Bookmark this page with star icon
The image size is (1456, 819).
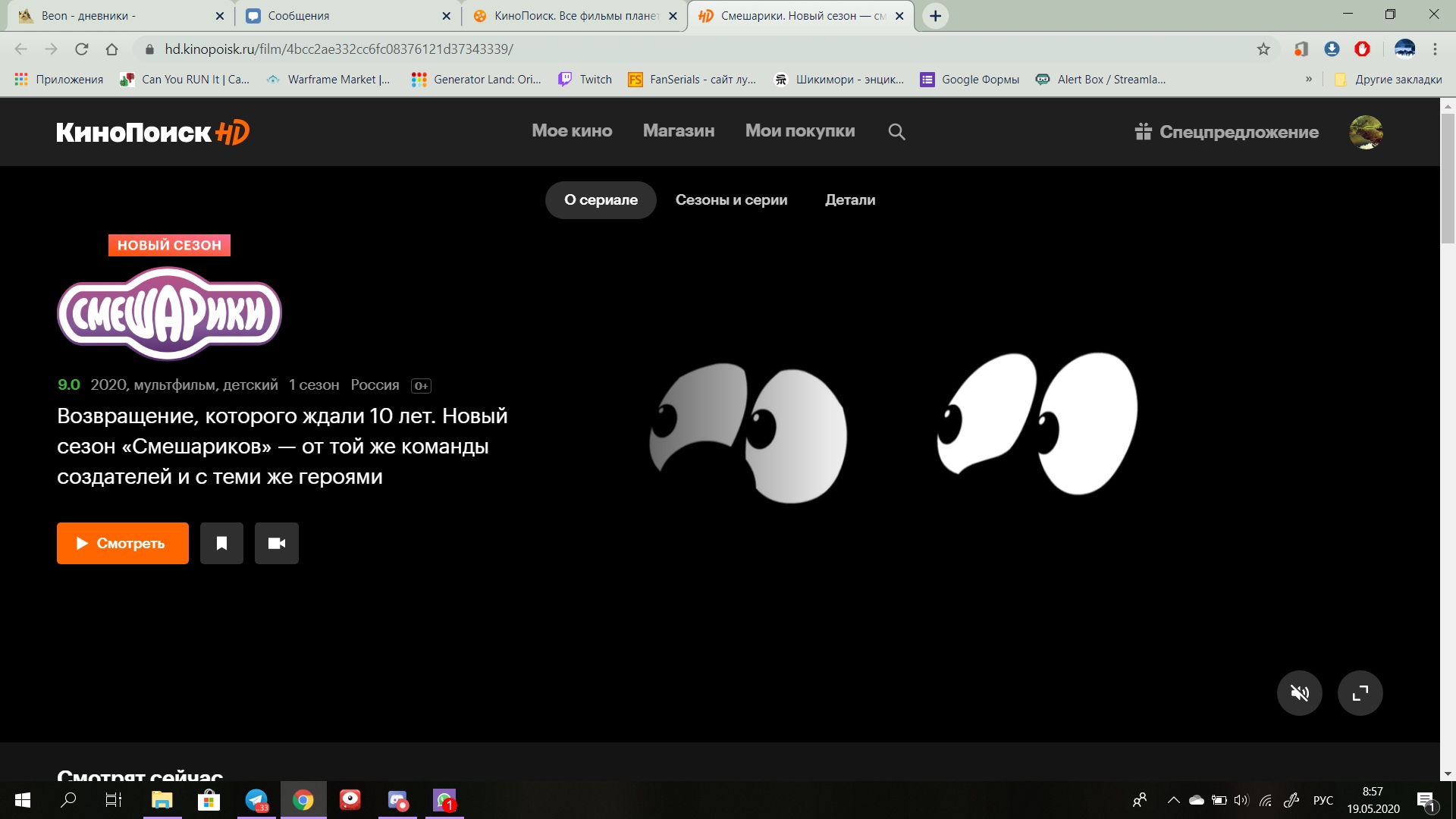pyautogui.click(x=1263, y=49)
